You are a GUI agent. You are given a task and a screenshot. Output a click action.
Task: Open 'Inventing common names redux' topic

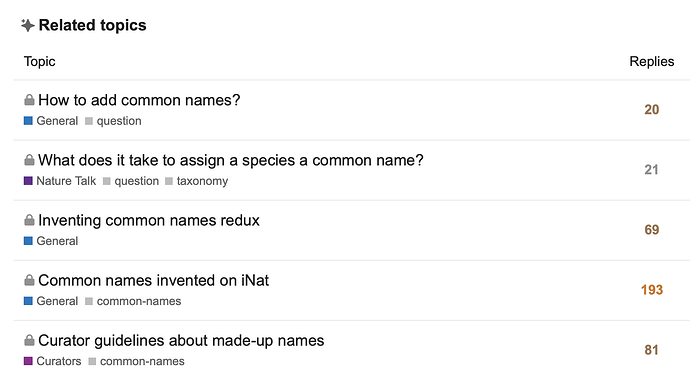pyautogui.click(x=149, y=220)
